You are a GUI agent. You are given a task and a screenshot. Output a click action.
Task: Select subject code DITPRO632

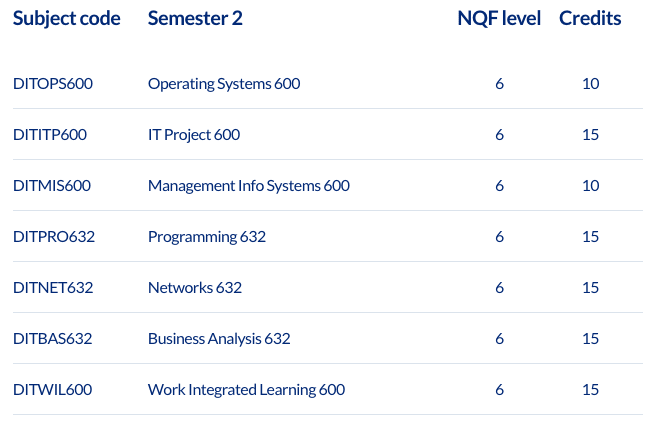54,237
